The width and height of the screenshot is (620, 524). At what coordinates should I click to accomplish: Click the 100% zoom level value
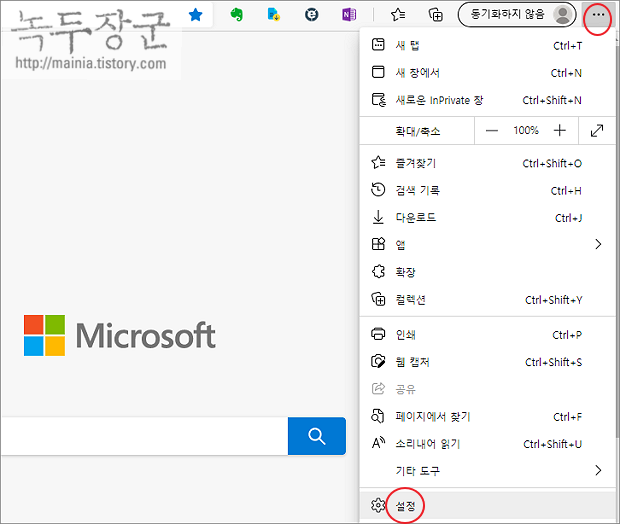[x=526, y=131]
